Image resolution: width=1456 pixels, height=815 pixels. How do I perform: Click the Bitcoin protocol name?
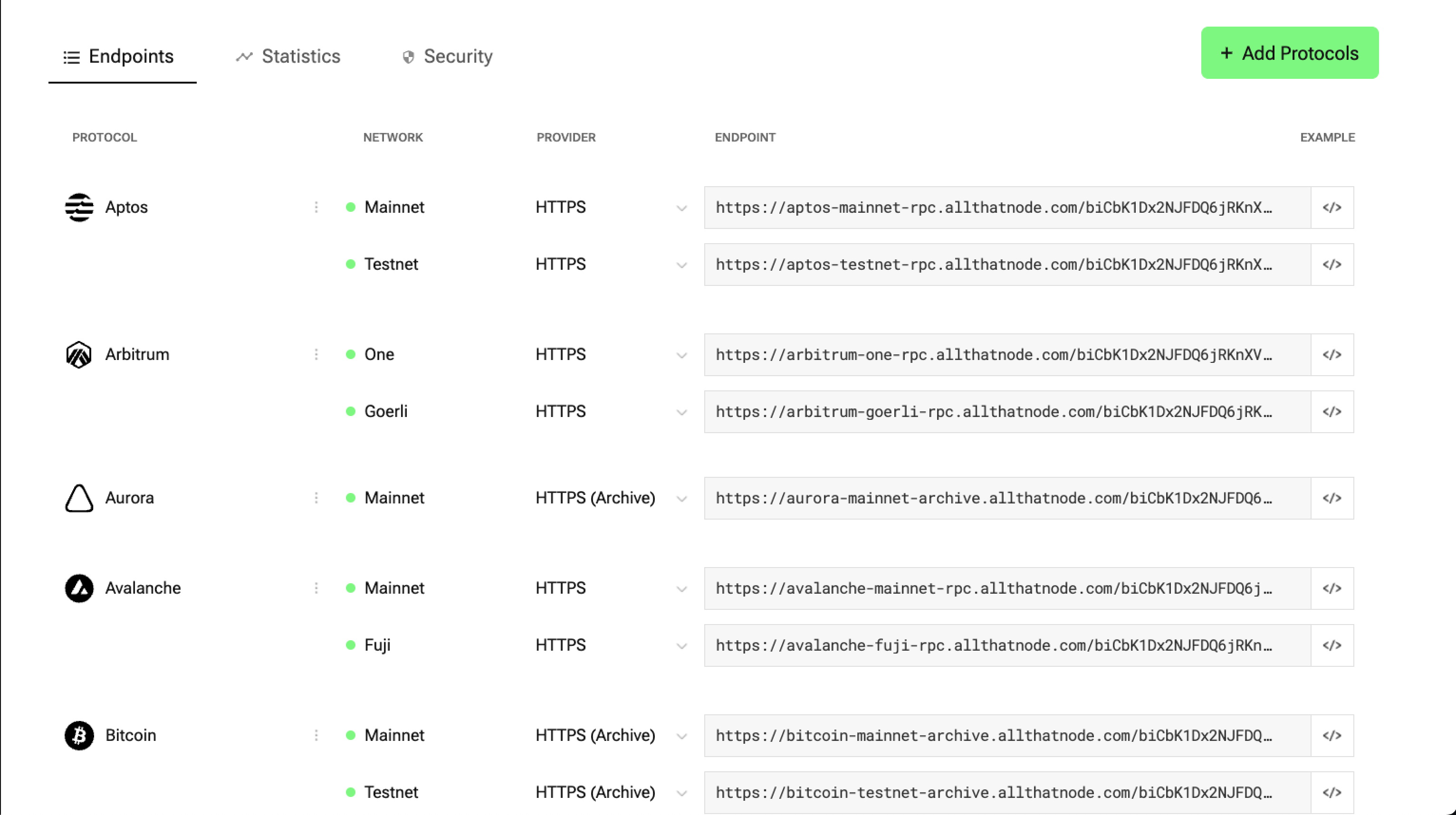[131, 735]
